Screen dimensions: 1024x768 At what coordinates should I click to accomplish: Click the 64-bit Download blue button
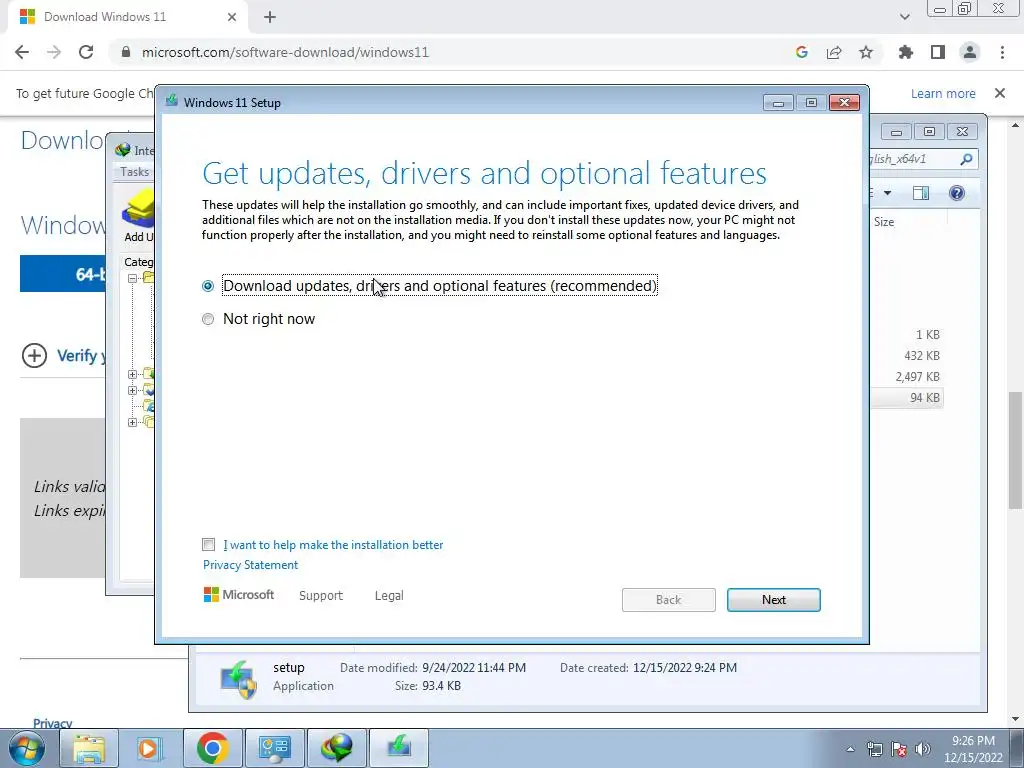pyautogui.click(x=63, y=274)
